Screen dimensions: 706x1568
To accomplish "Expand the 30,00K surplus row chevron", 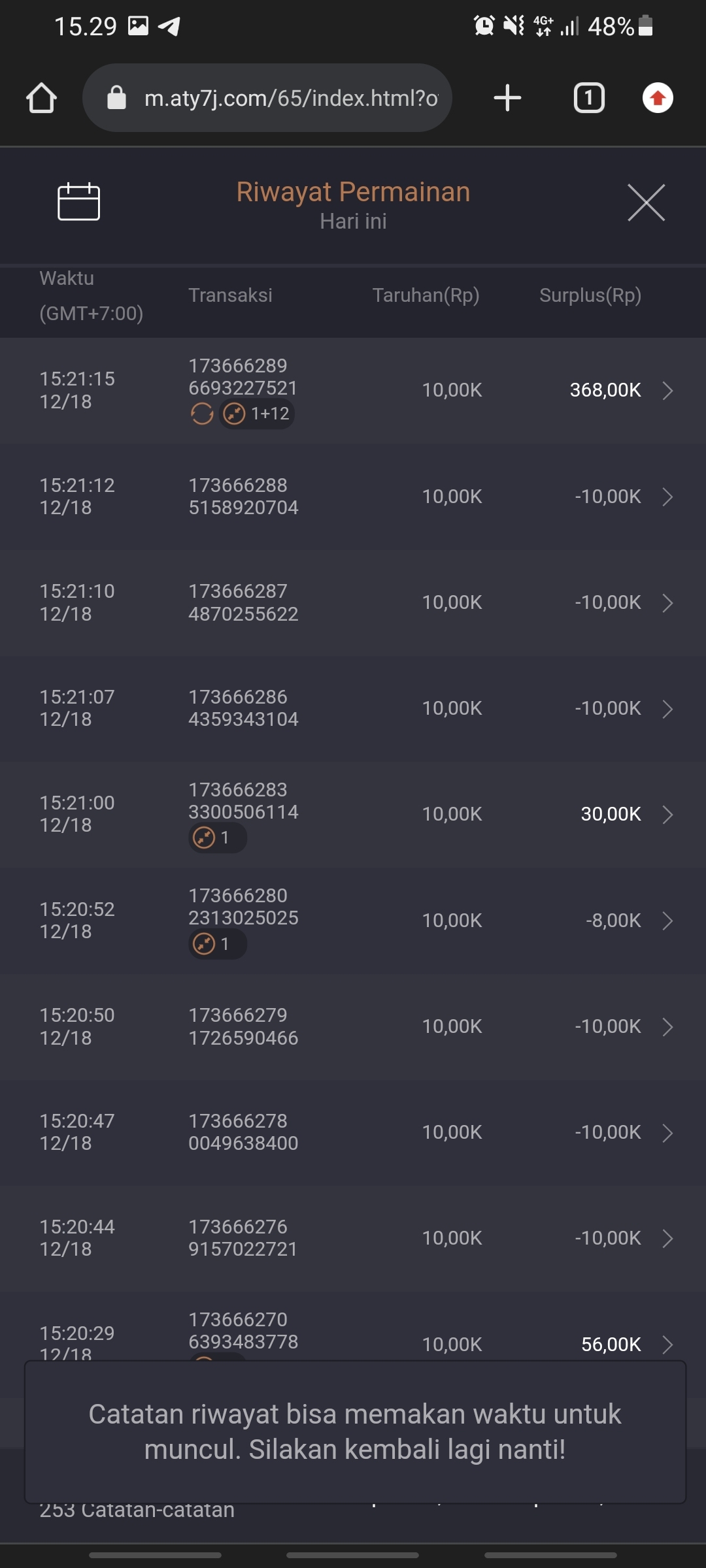I will (x=667, y=815).
